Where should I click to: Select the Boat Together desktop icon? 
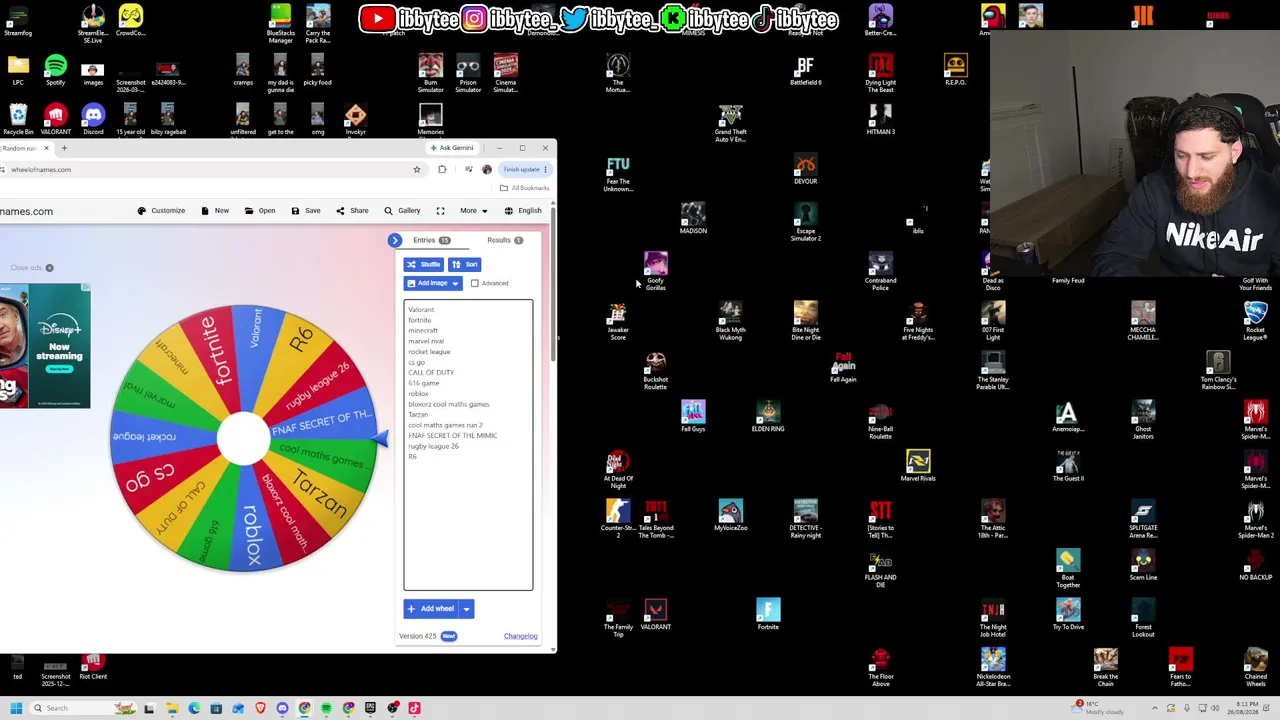[x=1068, y=567]
